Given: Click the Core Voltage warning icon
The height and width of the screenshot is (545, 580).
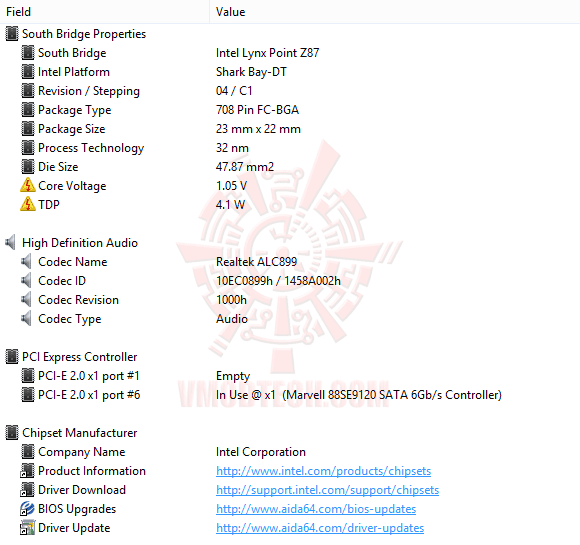Looking at the screenshot, I should [28, 185].
